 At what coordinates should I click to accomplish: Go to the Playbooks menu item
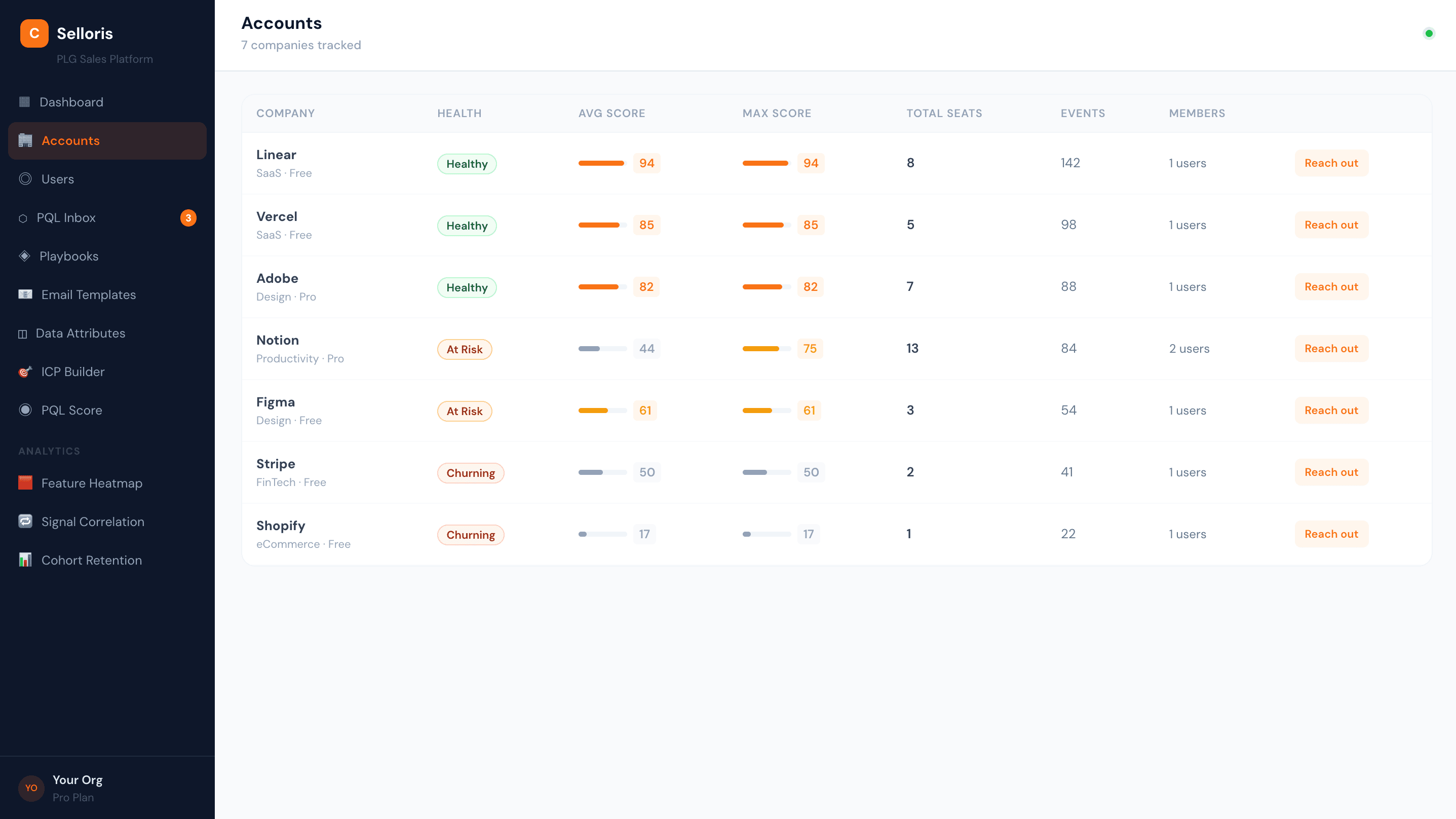click(107, 256)
